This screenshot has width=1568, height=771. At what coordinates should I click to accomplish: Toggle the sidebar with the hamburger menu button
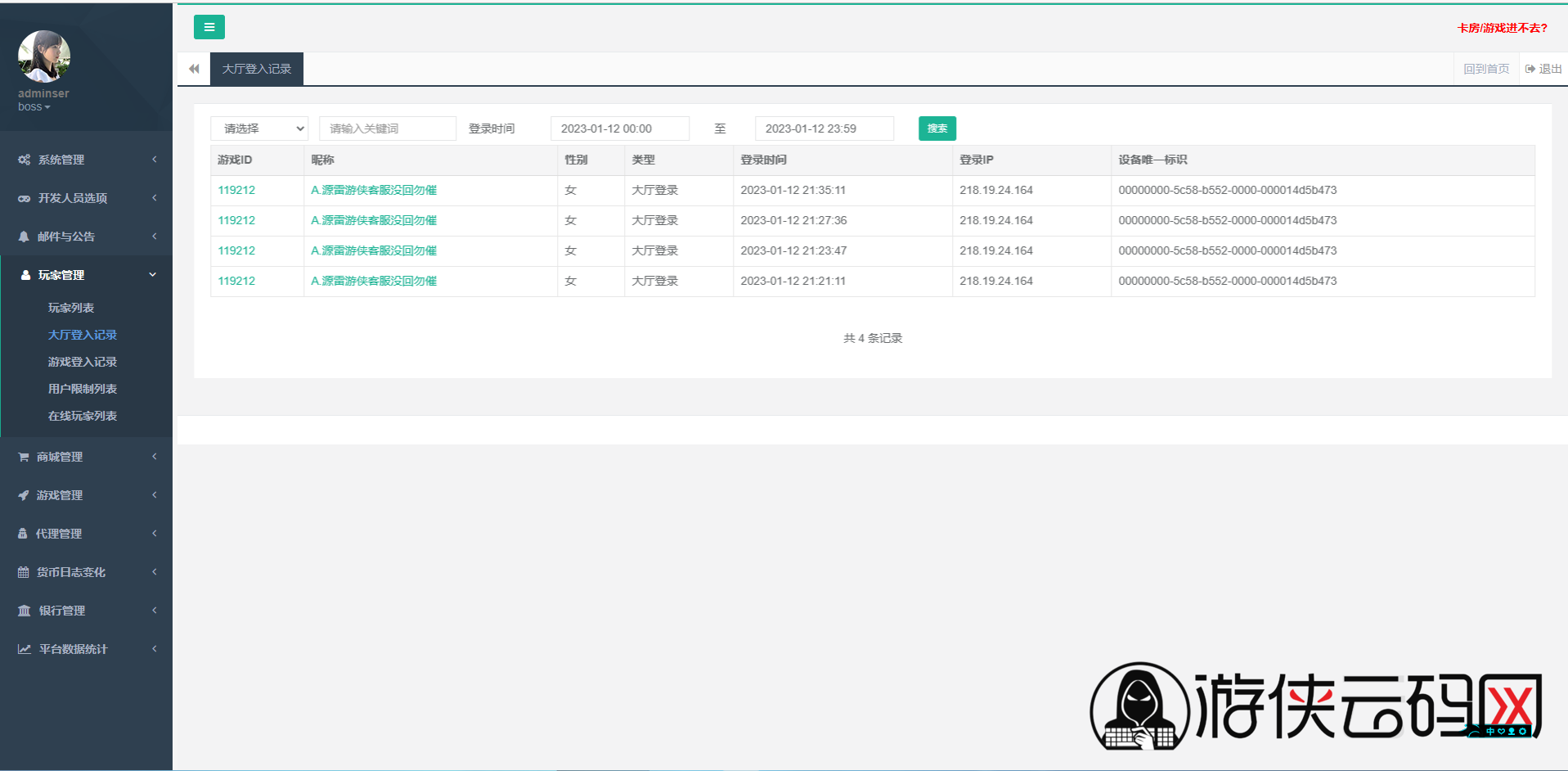(209, 27)
